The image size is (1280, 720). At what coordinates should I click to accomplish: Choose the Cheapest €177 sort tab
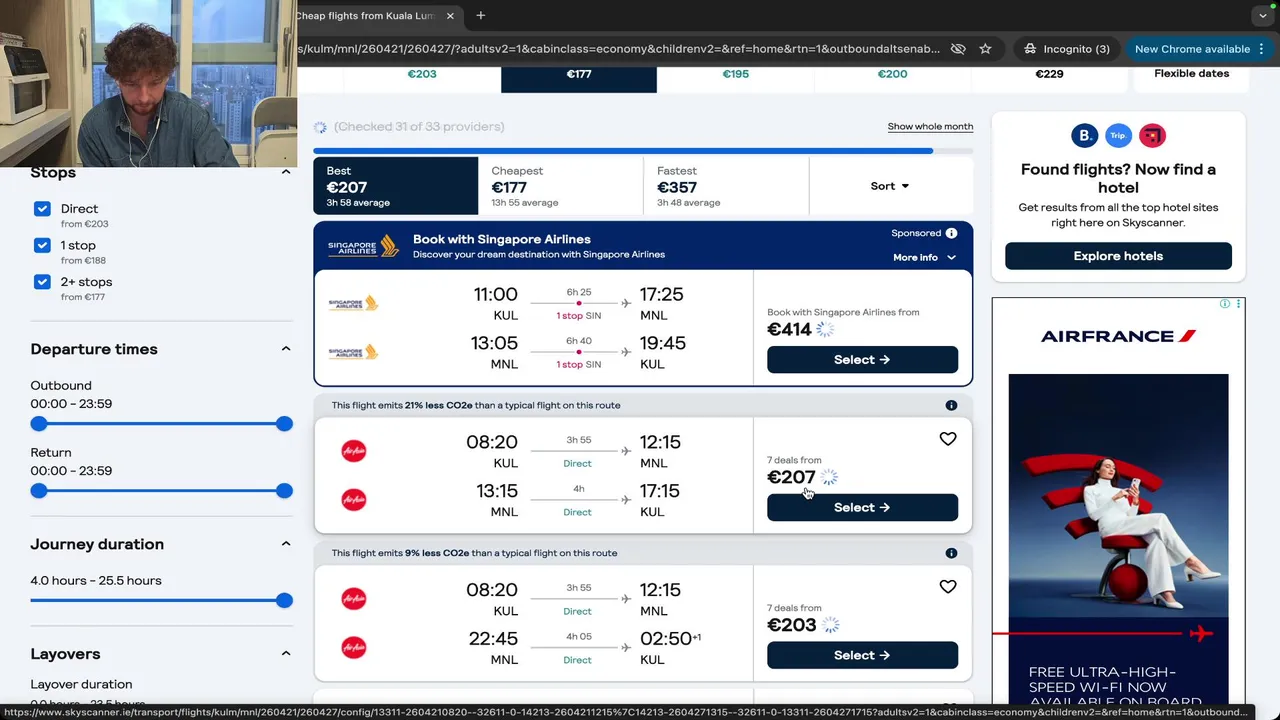pyautogui.click(x=561, y=186)
